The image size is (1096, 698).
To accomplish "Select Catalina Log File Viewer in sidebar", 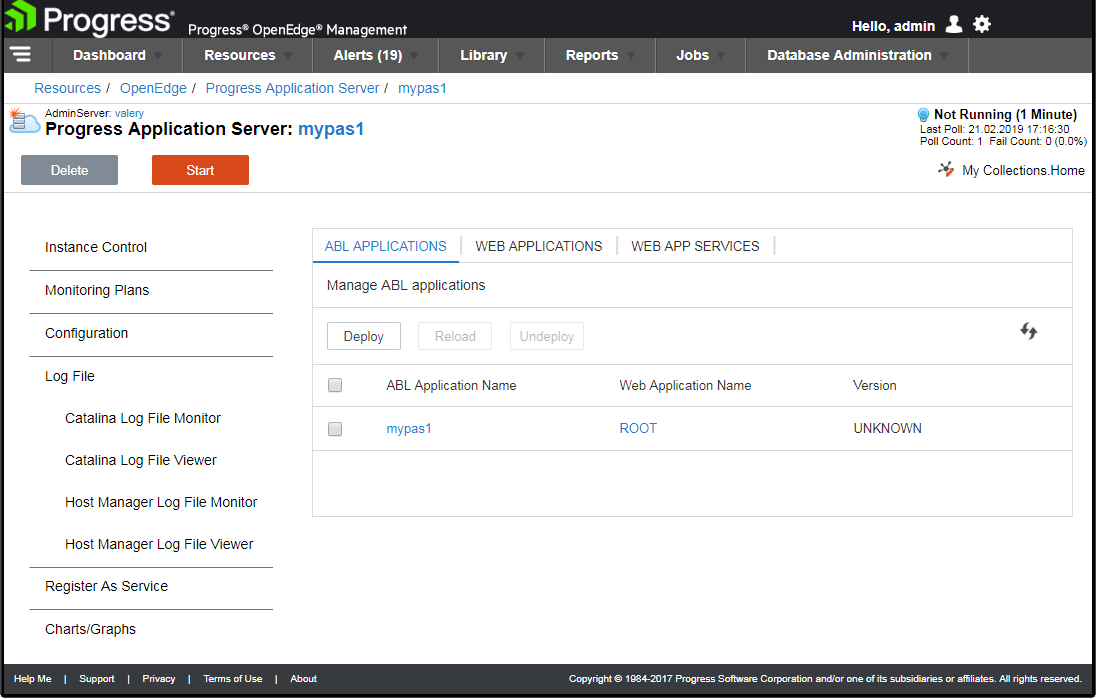I will [x=141, y=461].
